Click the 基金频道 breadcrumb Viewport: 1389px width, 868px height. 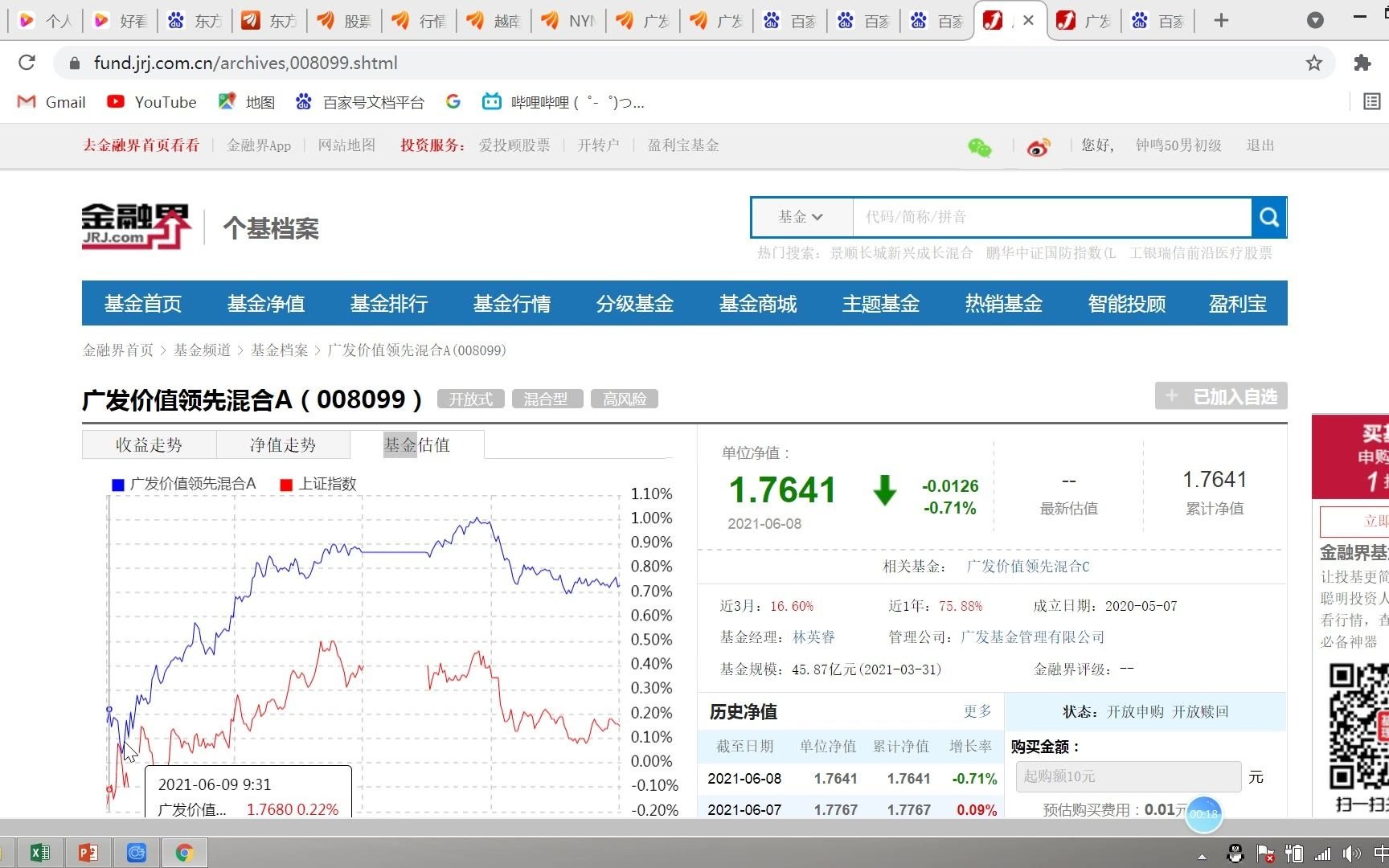pyautogui.click(x=202, y=350)
